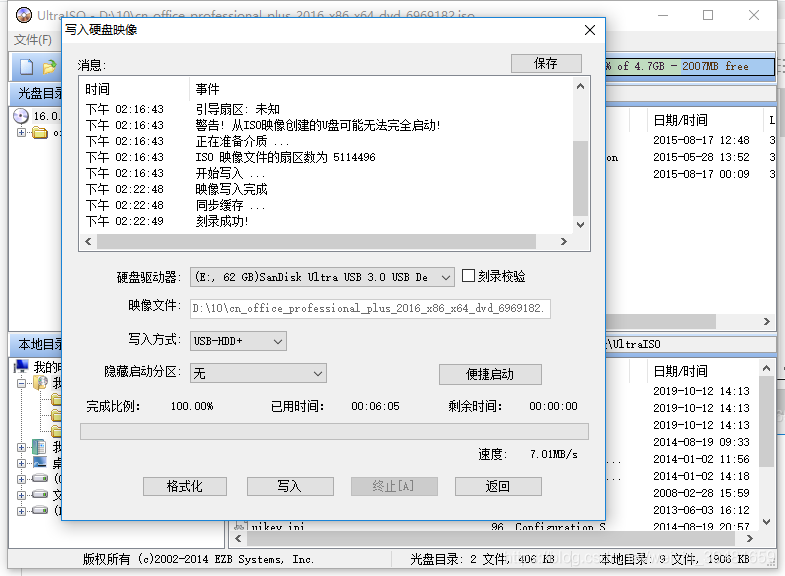Select the My Computer monitor icon

pos(21,366)
